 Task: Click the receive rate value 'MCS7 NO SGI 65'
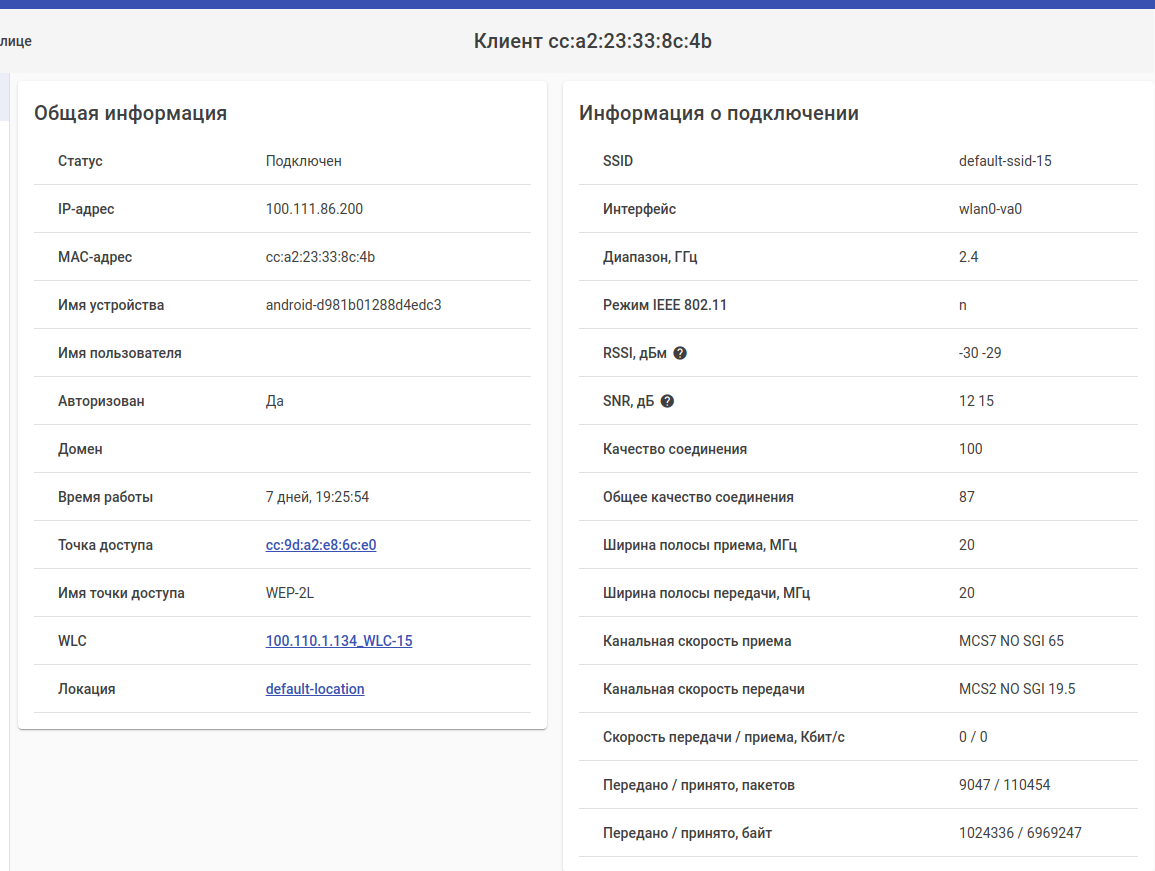tap(1011, 641)
